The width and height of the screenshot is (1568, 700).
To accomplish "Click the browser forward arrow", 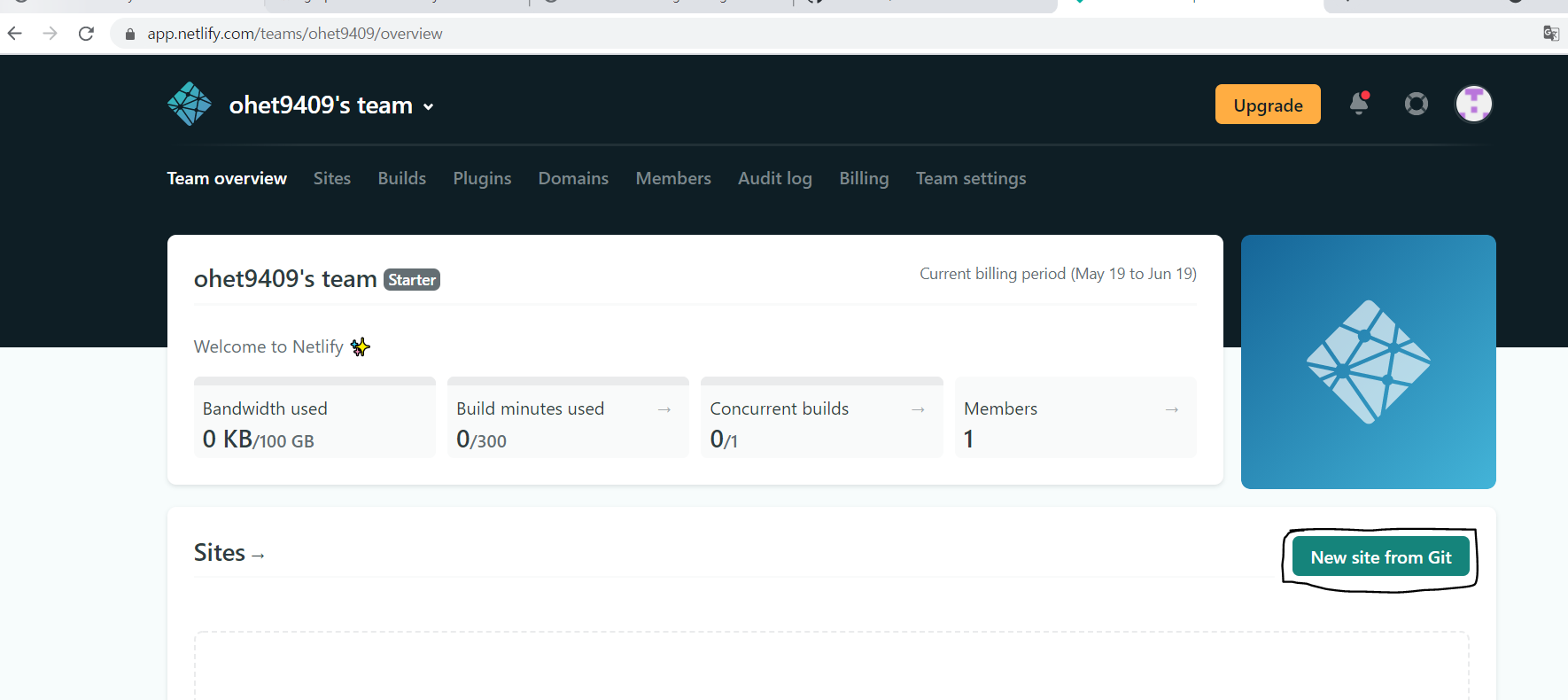I will coord(50,34).
